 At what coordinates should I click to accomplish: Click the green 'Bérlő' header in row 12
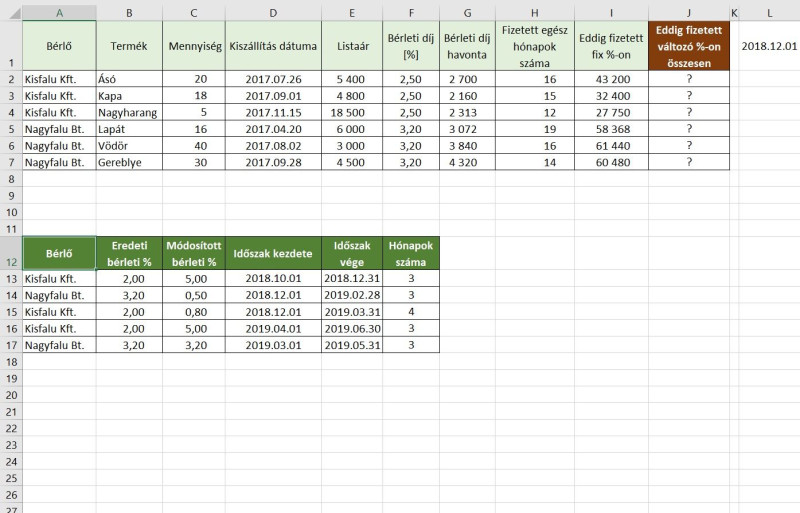pos(59,253)
